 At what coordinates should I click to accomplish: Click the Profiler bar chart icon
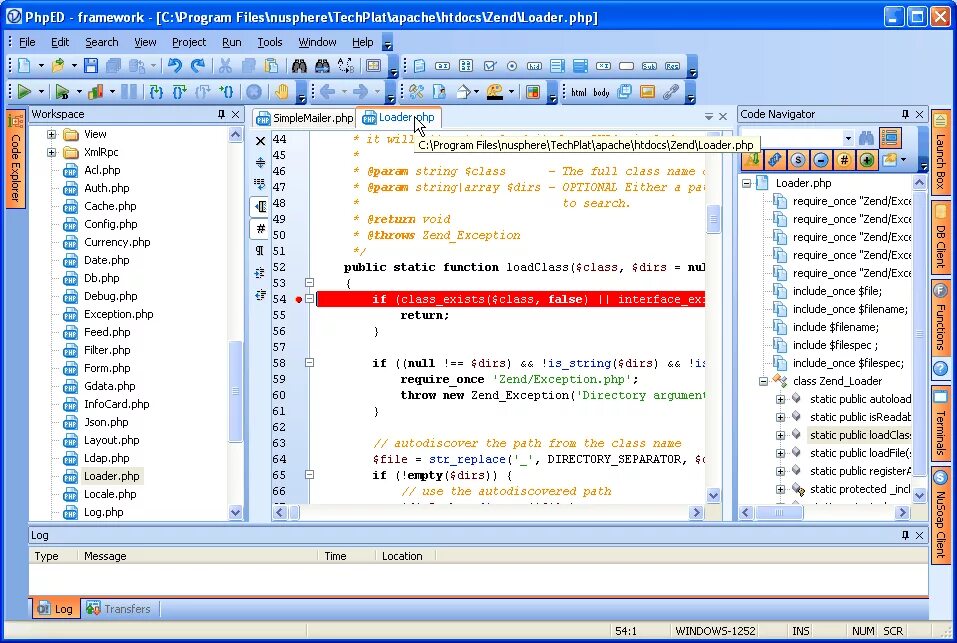pos(96,92)
